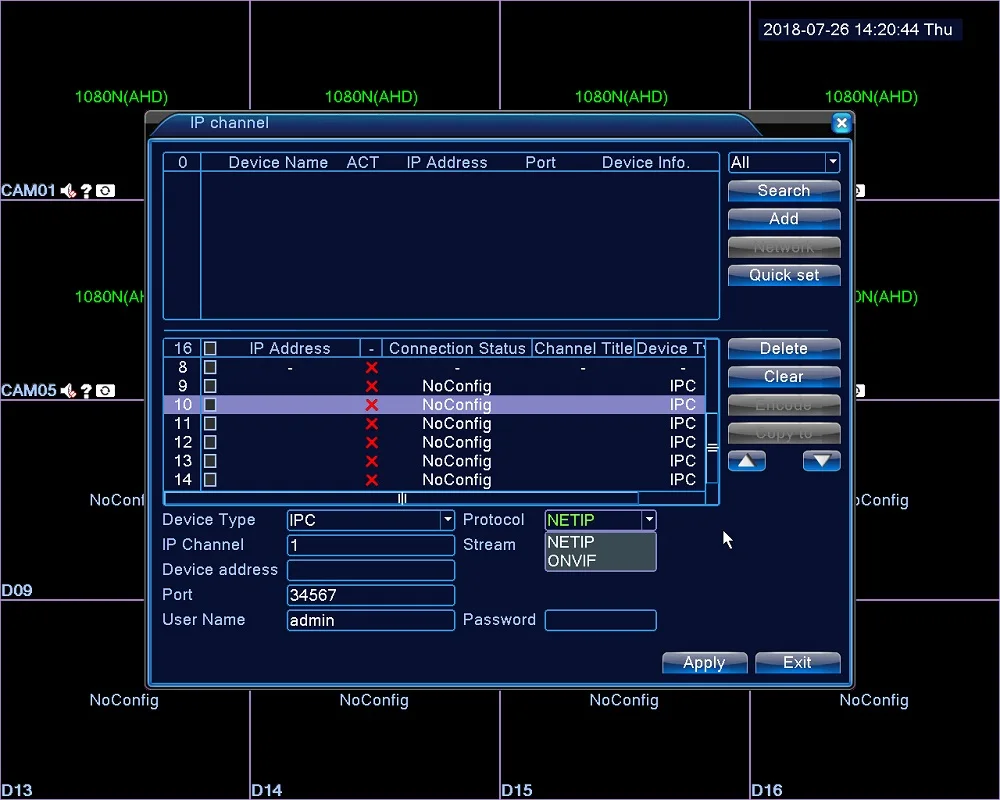This screenshot has height=800, width=1000.
Task: Click the Connection Status column header
Action: [457, 348]
